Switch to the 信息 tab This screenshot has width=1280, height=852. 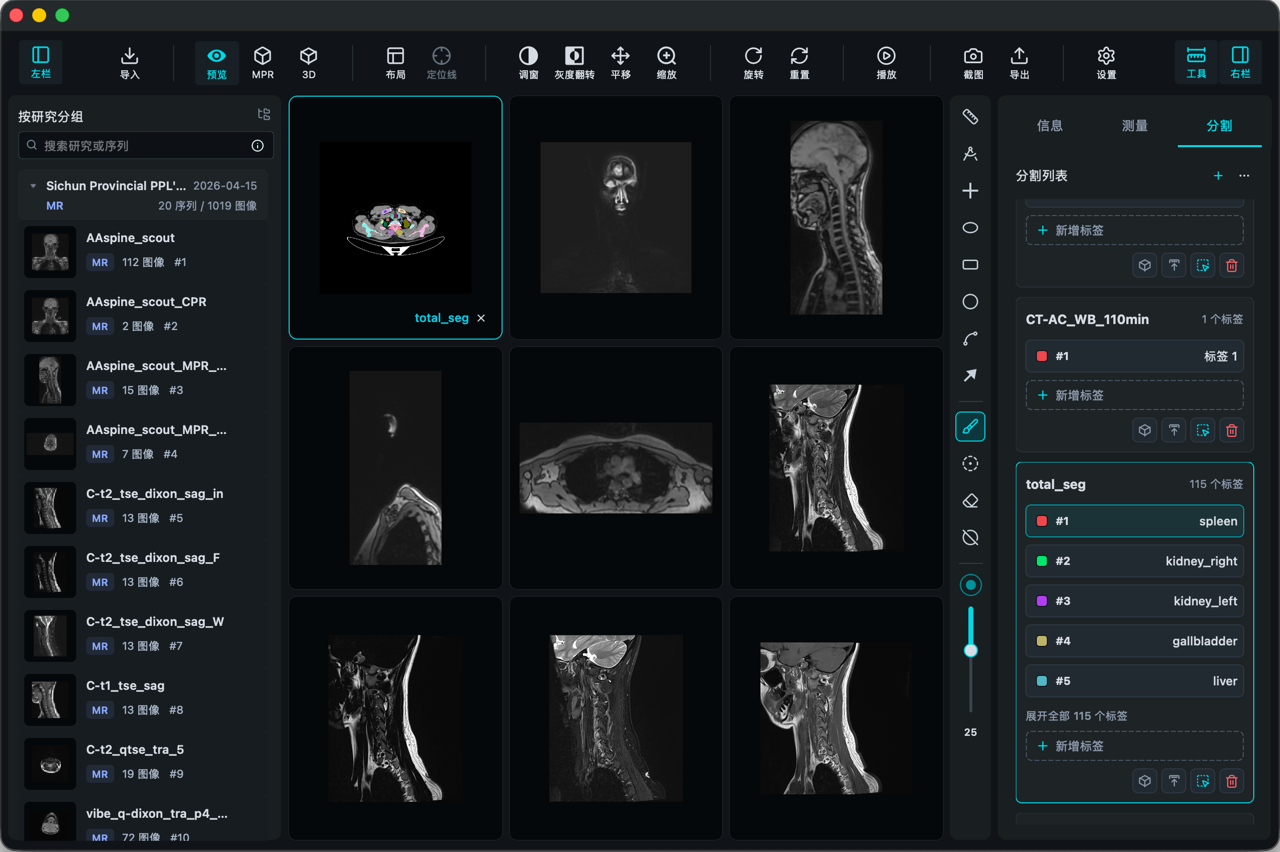[1050, 126]
